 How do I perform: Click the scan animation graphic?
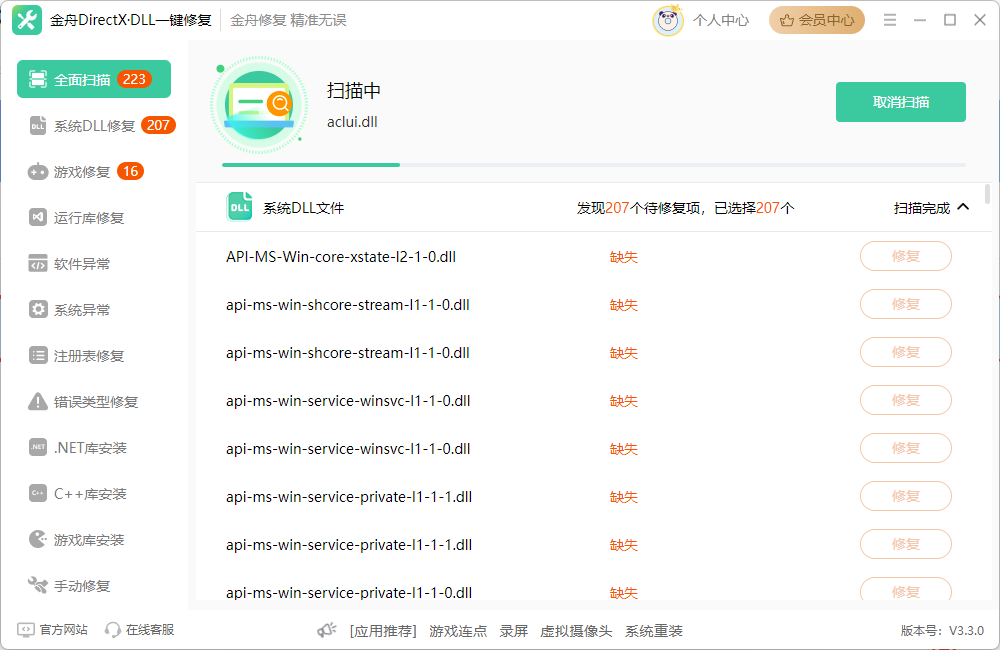[258, 105]
